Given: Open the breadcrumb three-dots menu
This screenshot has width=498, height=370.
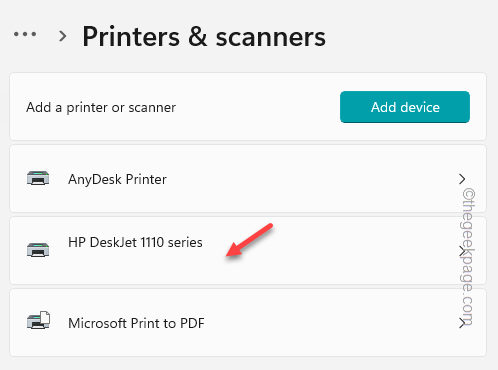Looking at the screenshot, I should tap(25, 34).
